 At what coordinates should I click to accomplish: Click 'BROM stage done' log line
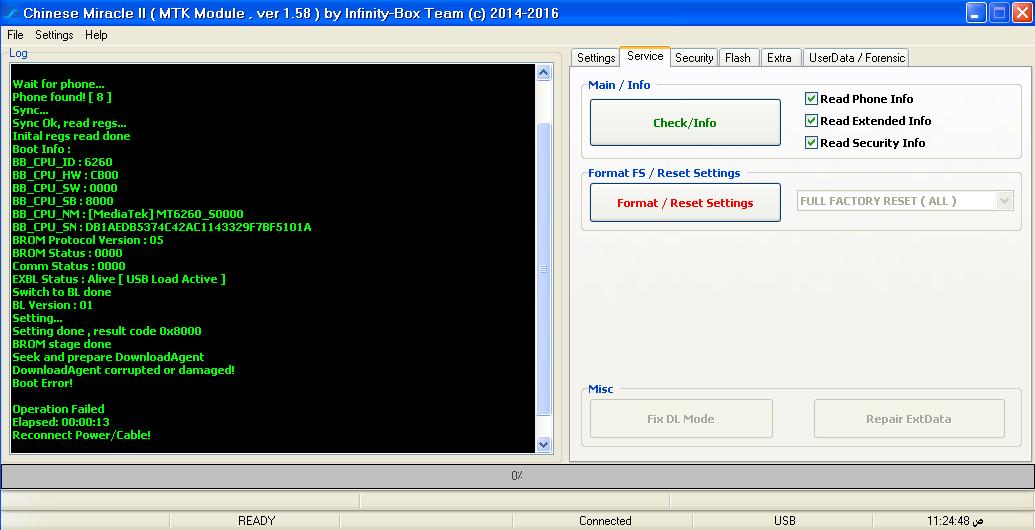point(61,344)
